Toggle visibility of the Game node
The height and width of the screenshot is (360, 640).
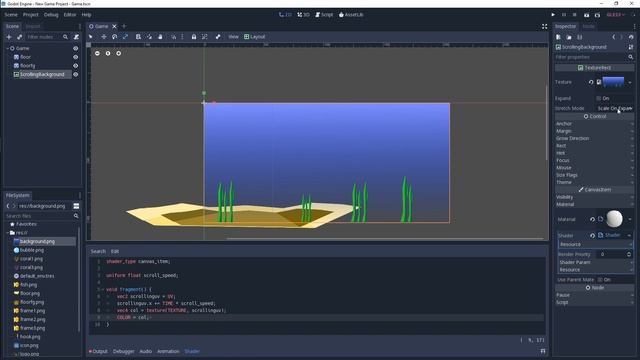coord(76,48)
